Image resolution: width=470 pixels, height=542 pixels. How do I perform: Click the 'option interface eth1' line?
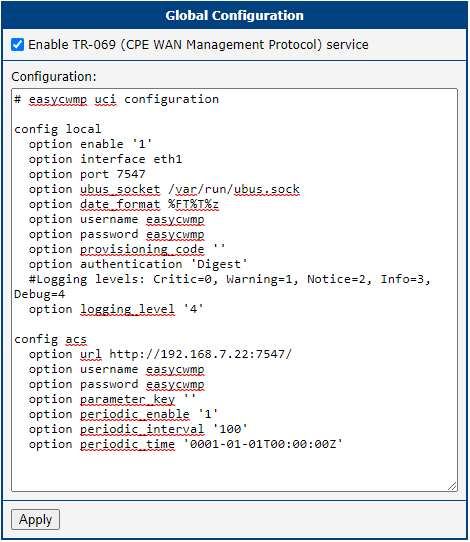tap(105, 159)
